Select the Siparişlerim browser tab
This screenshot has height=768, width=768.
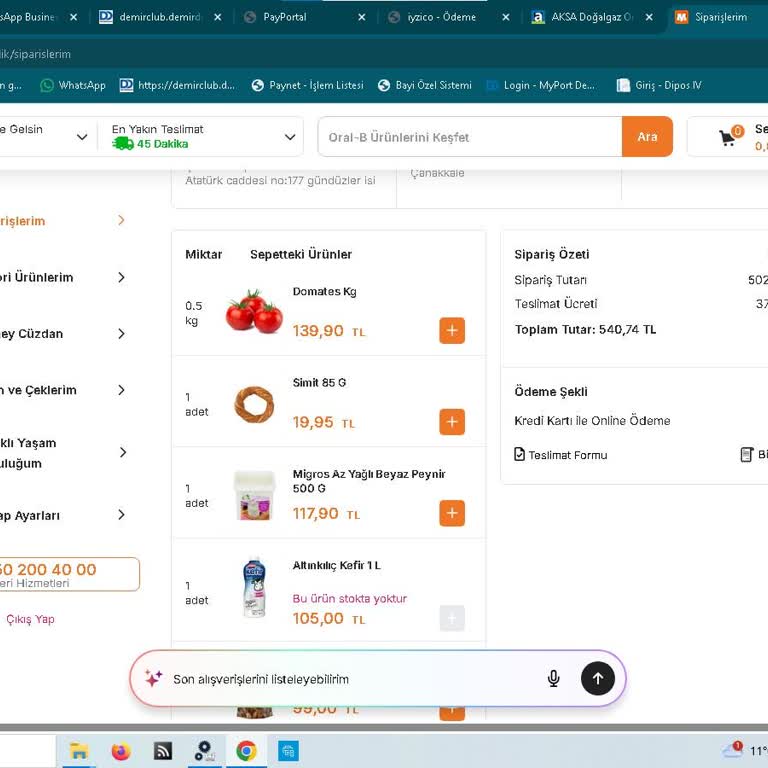point(718,17)
